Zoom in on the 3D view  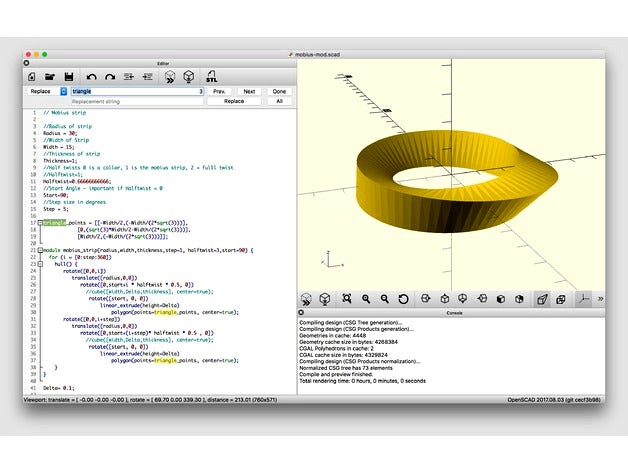[x=366, y=299]
